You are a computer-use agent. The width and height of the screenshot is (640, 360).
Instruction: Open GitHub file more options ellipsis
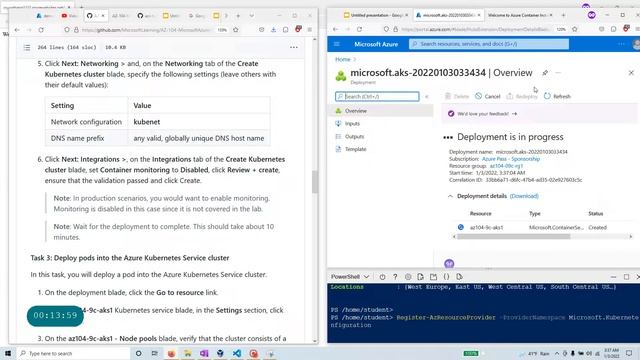click(x=293, y=47)
